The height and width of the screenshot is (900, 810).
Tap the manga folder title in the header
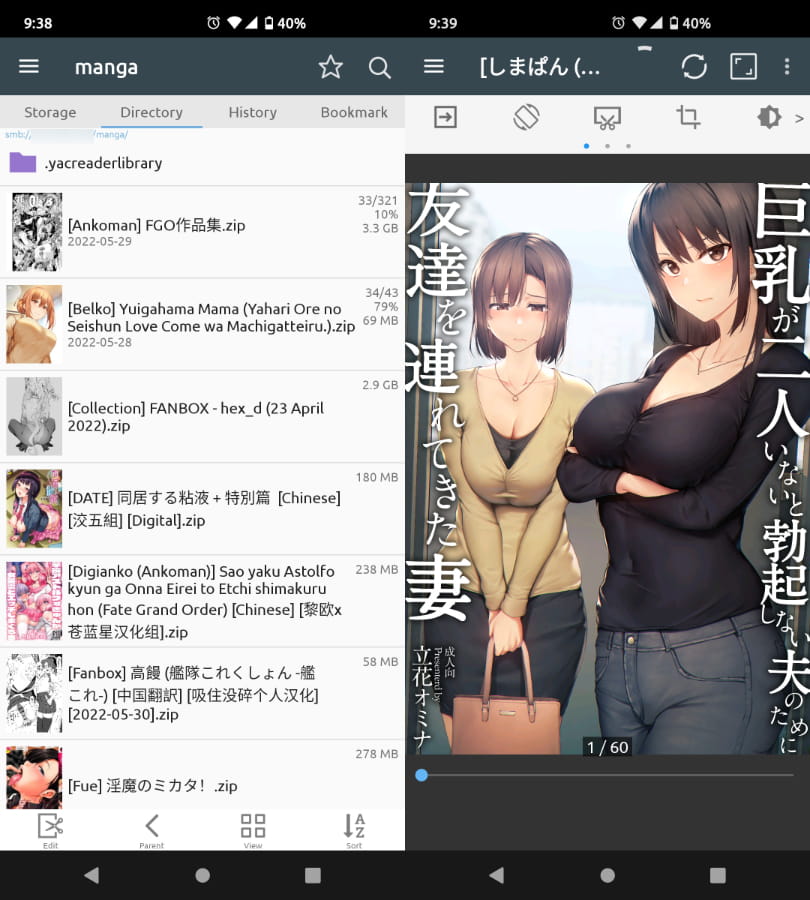(x=106, y=67)
